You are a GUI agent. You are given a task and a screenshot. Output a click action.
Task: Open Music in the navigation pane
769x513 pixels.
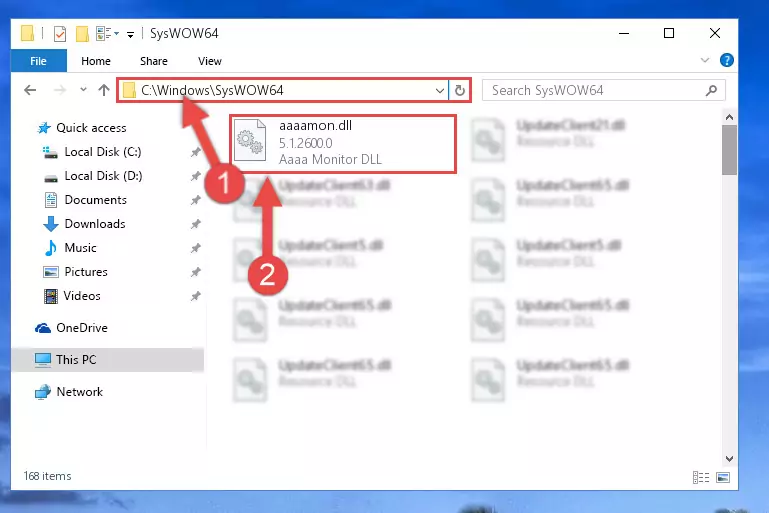point(80,248)
